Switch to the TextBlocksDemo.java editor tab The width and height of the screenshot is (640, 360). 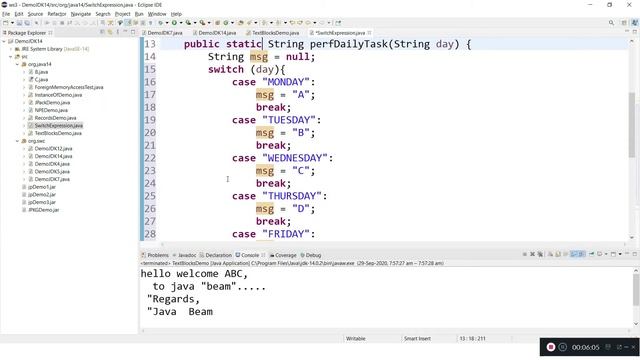(x=272, y=33)
